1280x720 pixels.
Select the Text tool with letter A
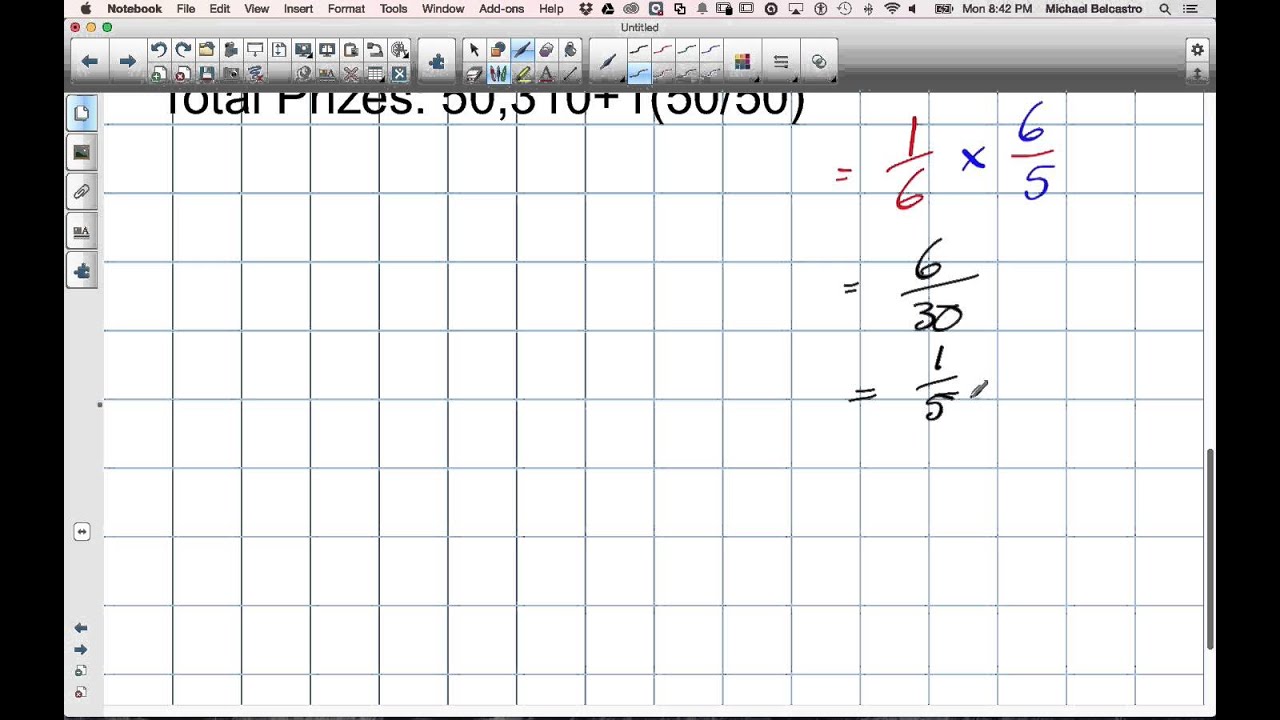click(546, 74)
